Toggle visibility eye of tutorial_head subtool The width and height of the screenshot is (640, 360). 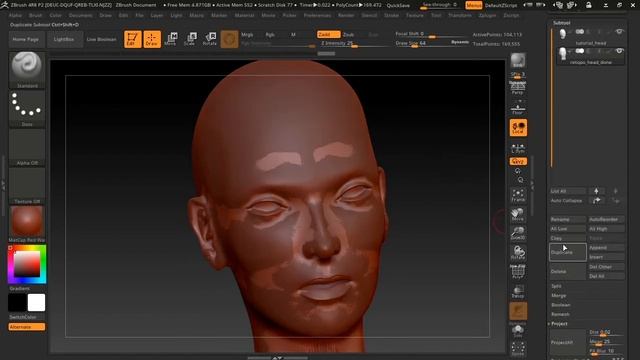tap(619, 32)
